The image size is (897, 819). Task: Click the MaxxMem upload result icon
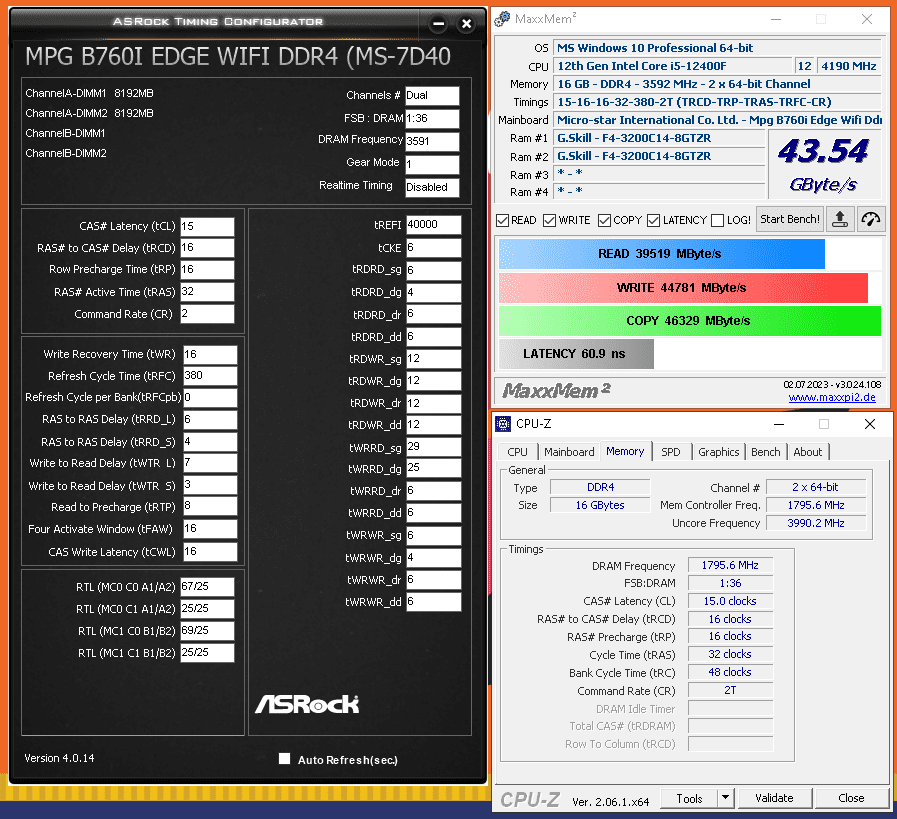click(839, 220)
